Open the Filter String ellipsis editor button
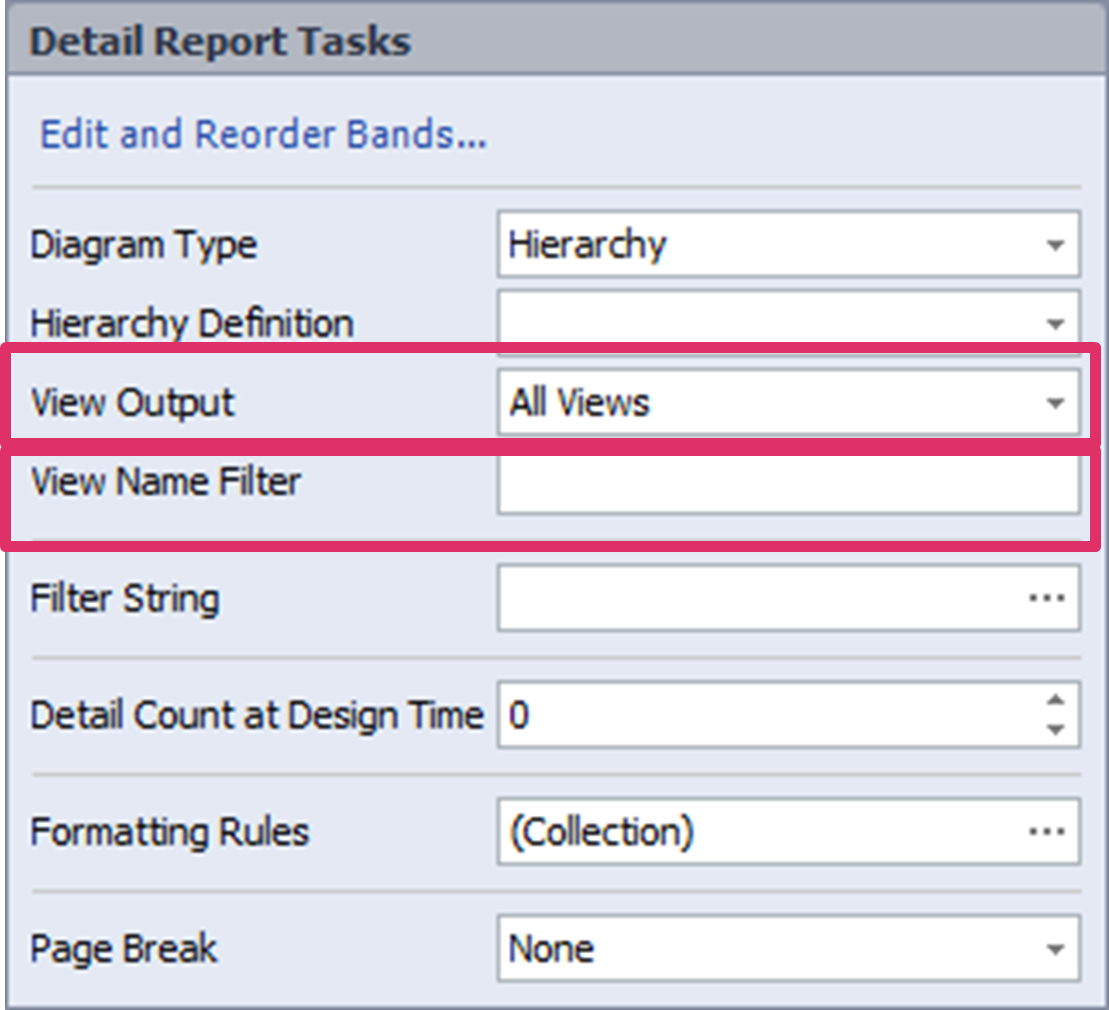Screen dimensions: 1109x1010 pyautogui.click(x=1046, y=598)
